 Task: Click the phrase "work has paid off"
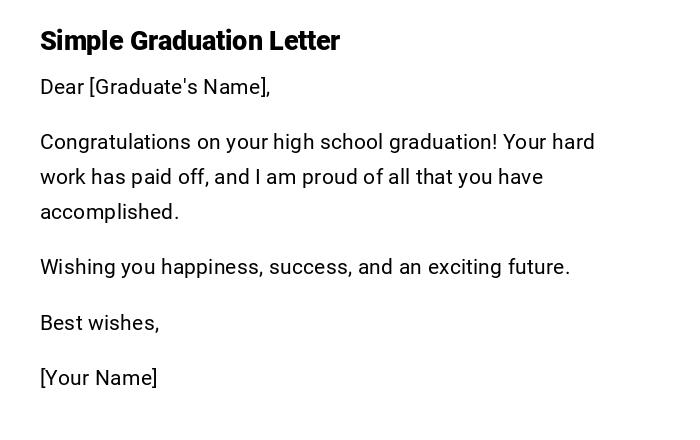[123, 177]
